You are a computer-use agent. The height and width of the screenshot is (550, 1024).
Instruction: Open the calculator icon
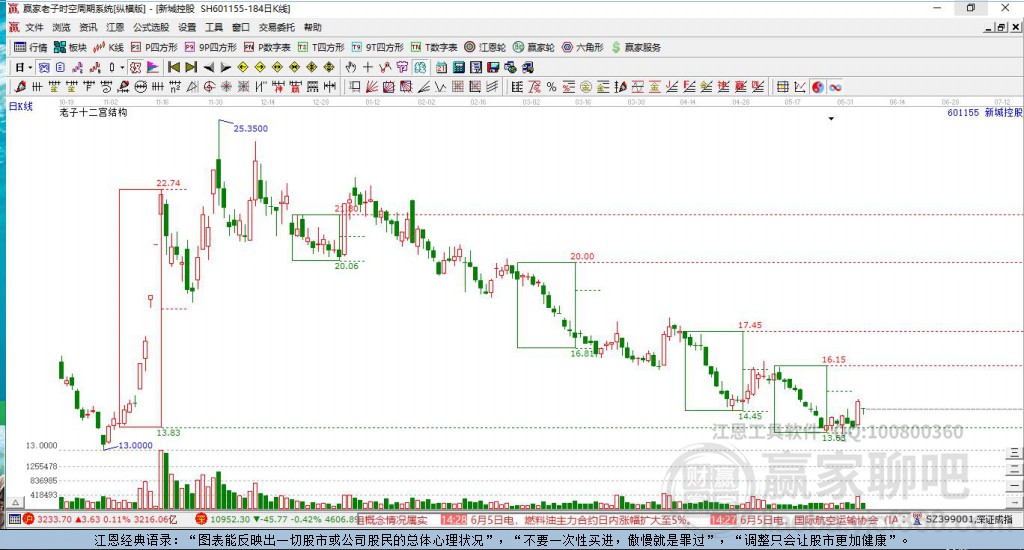[x=458, y=67]
